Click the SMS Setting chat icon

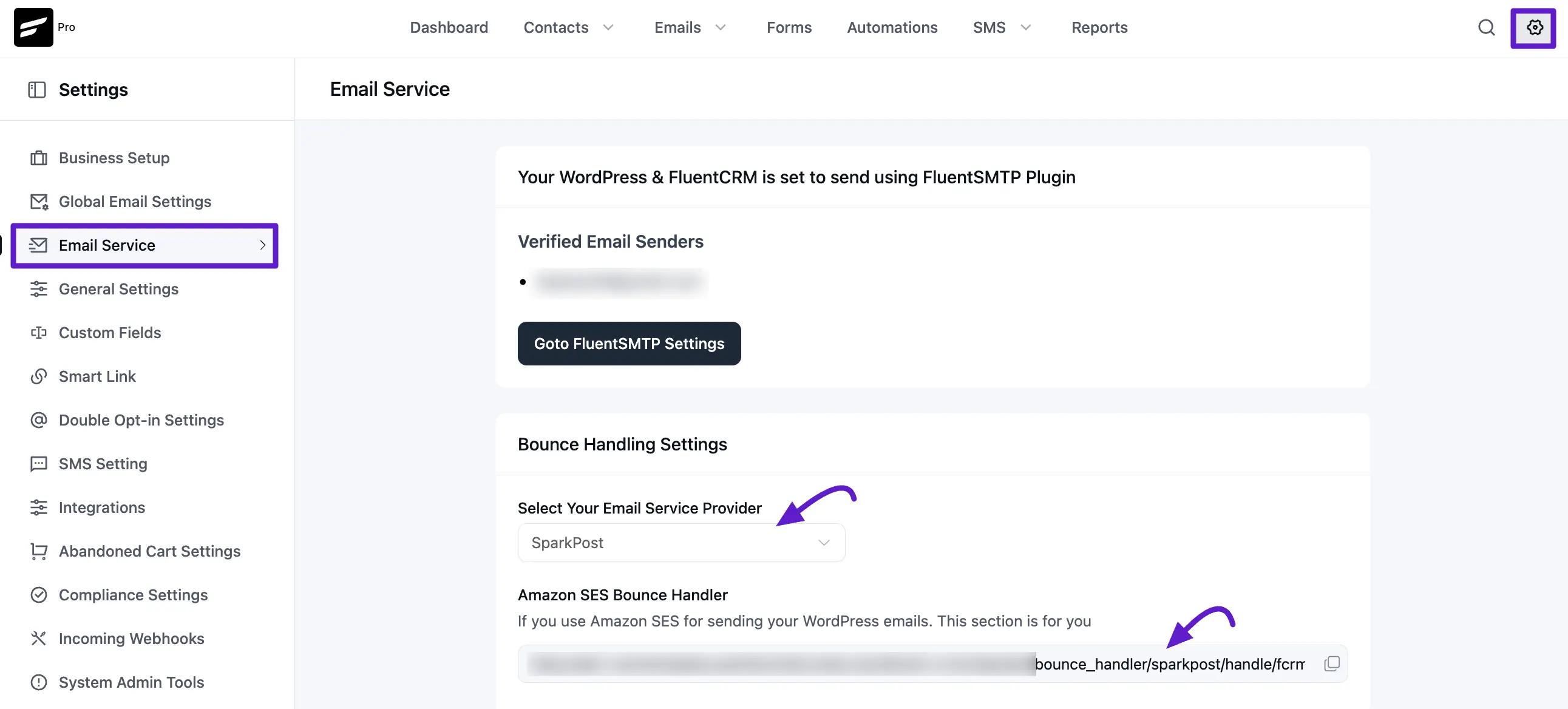(39, 464)
